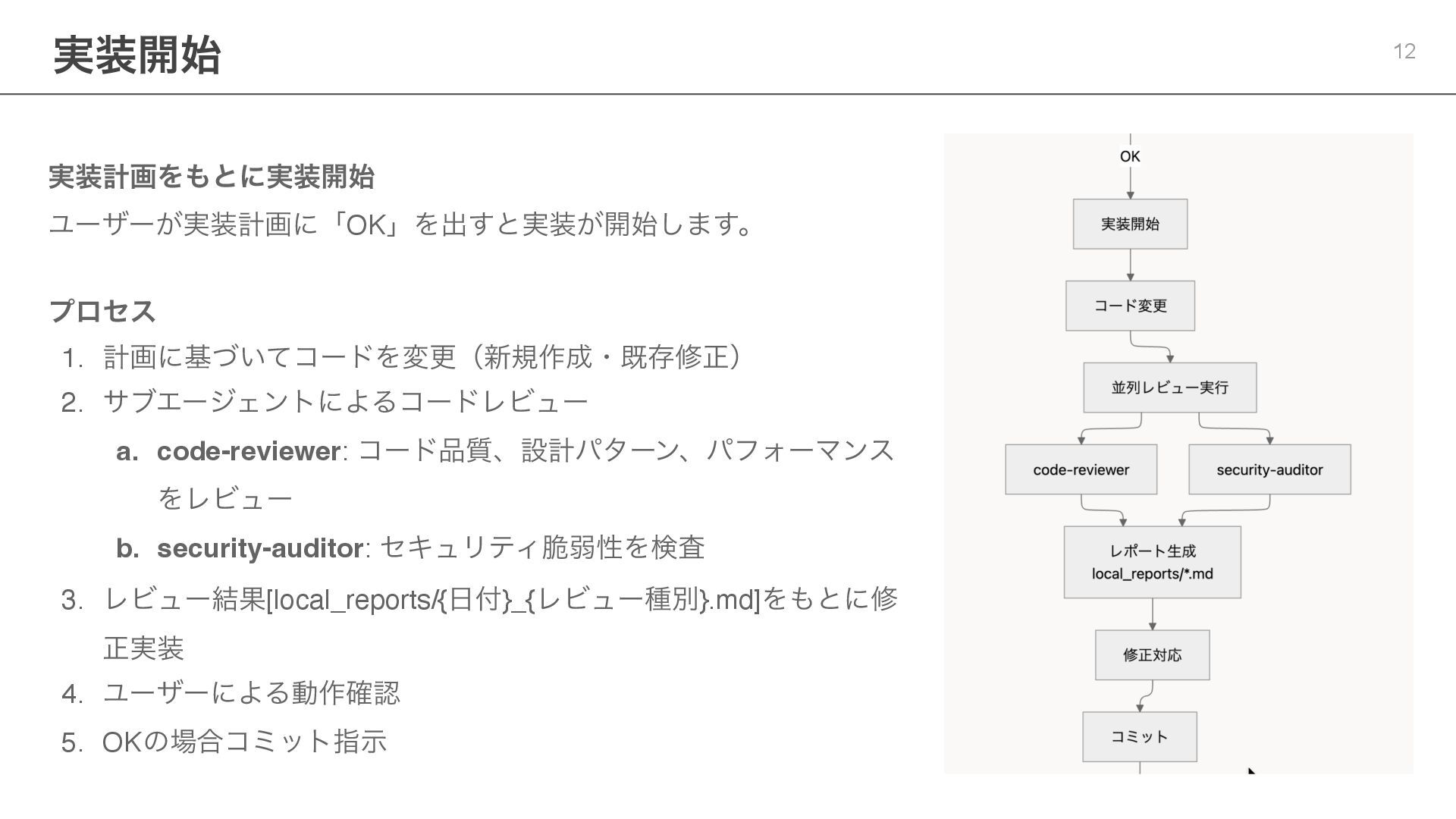The height and width of the screenshot is (819, 1456).
Task: Click the slide title 実装開始
Action: point(137,55)
